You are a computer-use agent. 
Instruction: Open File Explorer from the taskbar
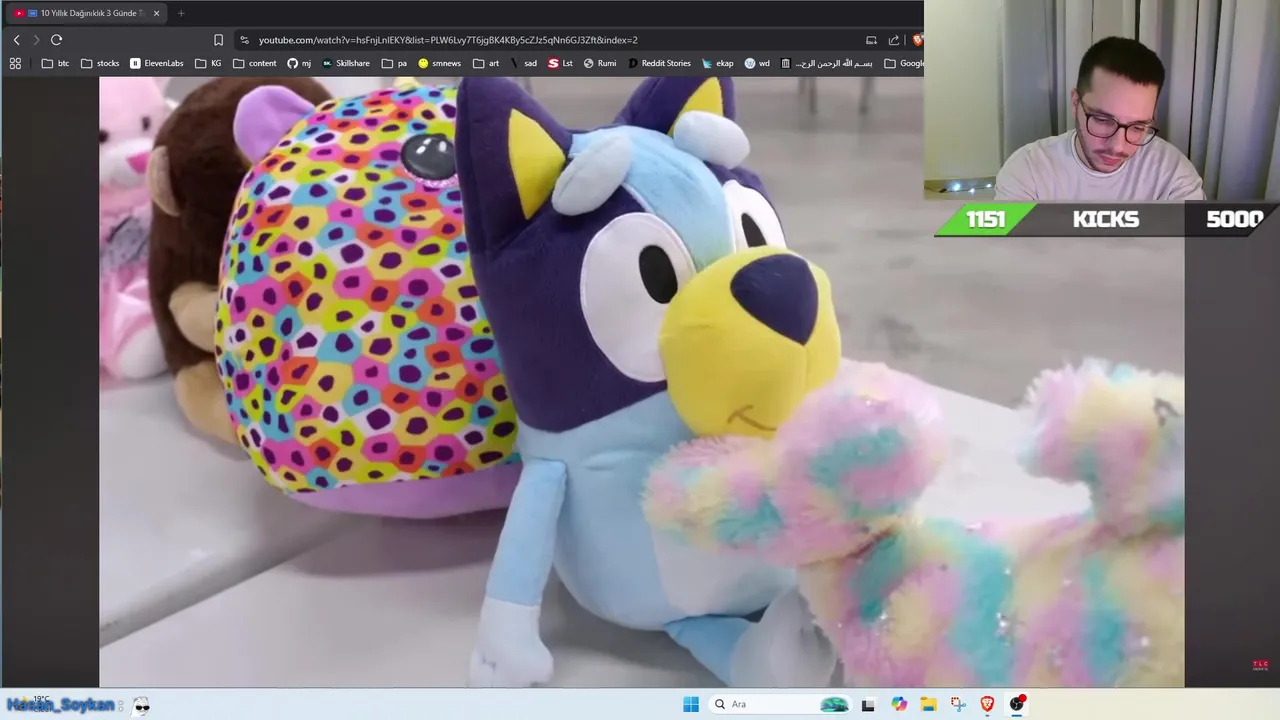(x=928, y=704)
